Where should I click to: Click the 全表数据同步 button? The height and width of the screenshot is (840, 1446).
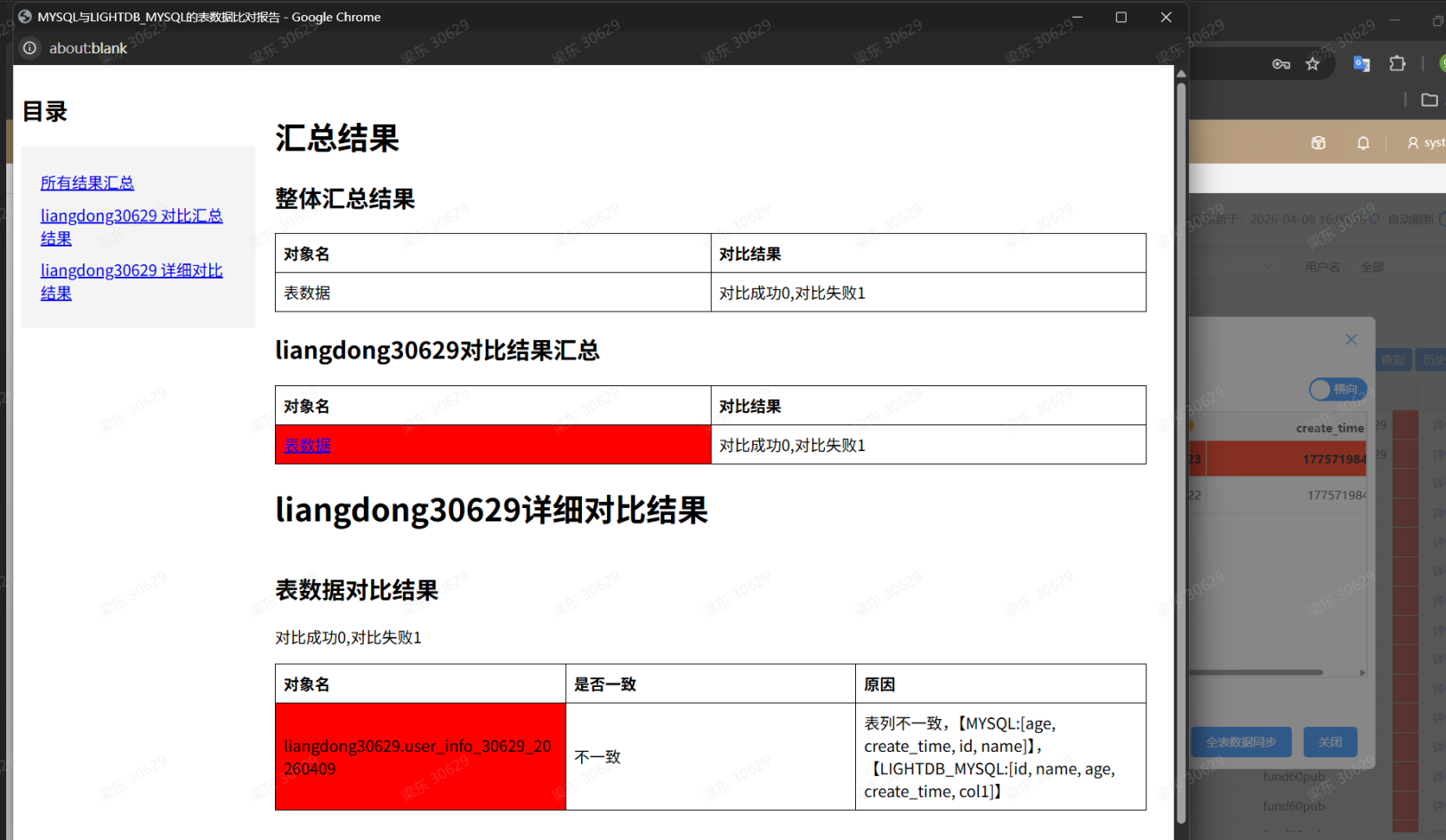coord(1241,742)
